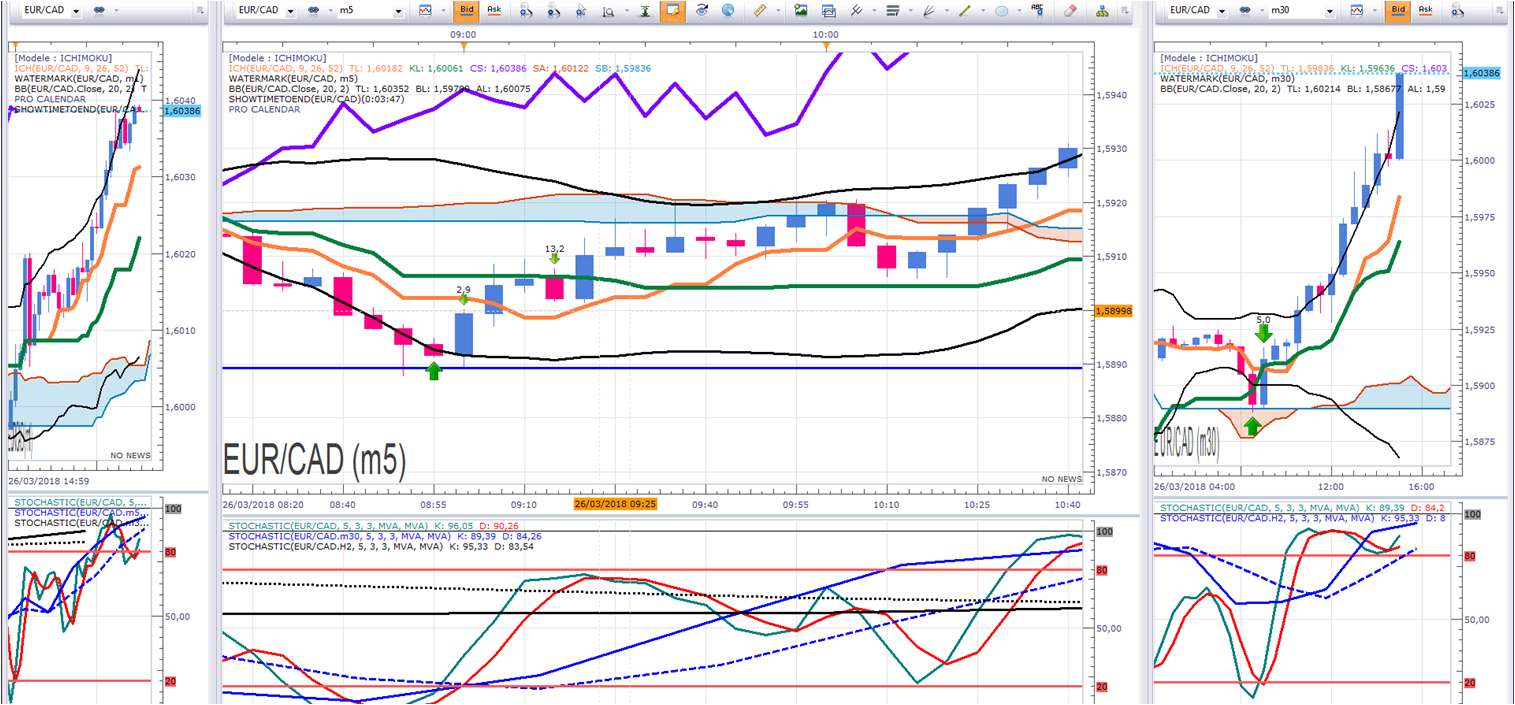Click the zoom-out magnifier in the m5 toolbar

(x=554, y=10)
